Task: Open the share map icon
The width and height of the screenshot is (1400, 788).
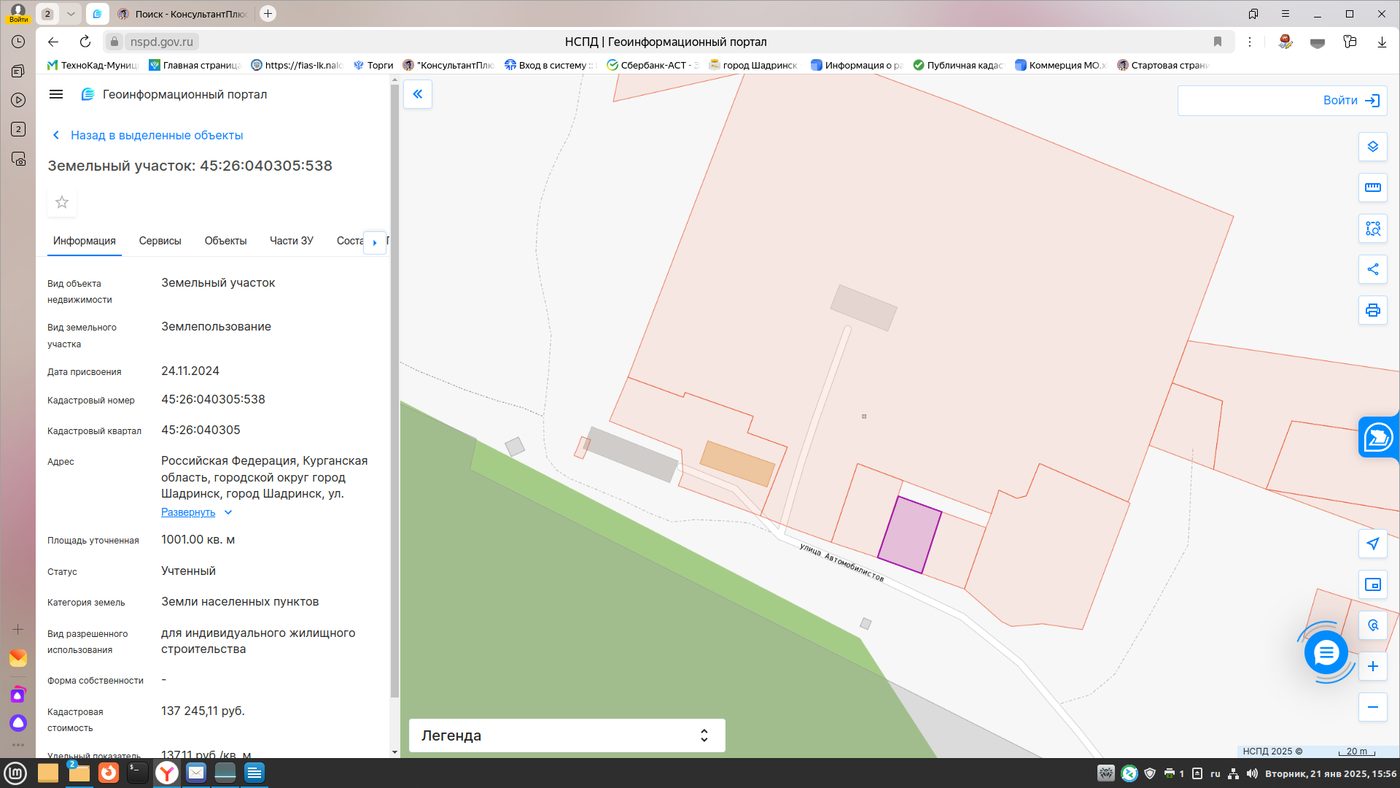Action: point(1373,269)
